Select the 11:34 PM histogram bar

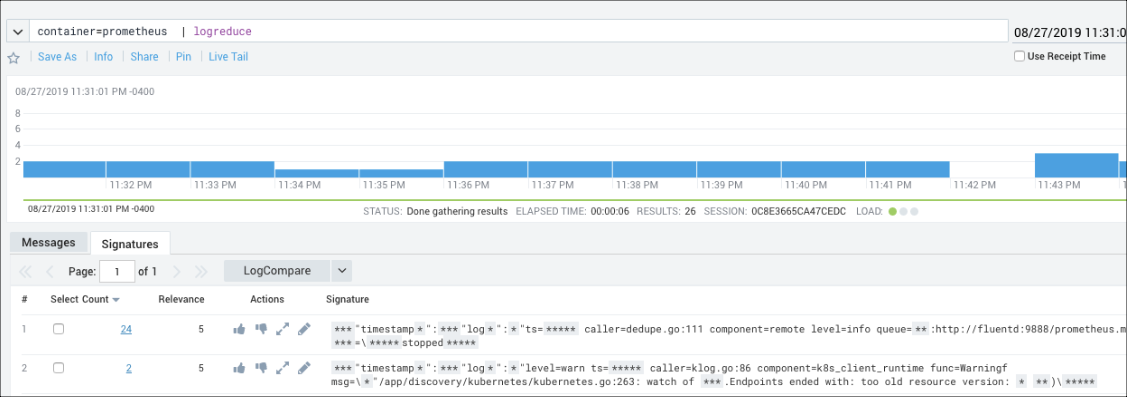click(x=317, y=173)
